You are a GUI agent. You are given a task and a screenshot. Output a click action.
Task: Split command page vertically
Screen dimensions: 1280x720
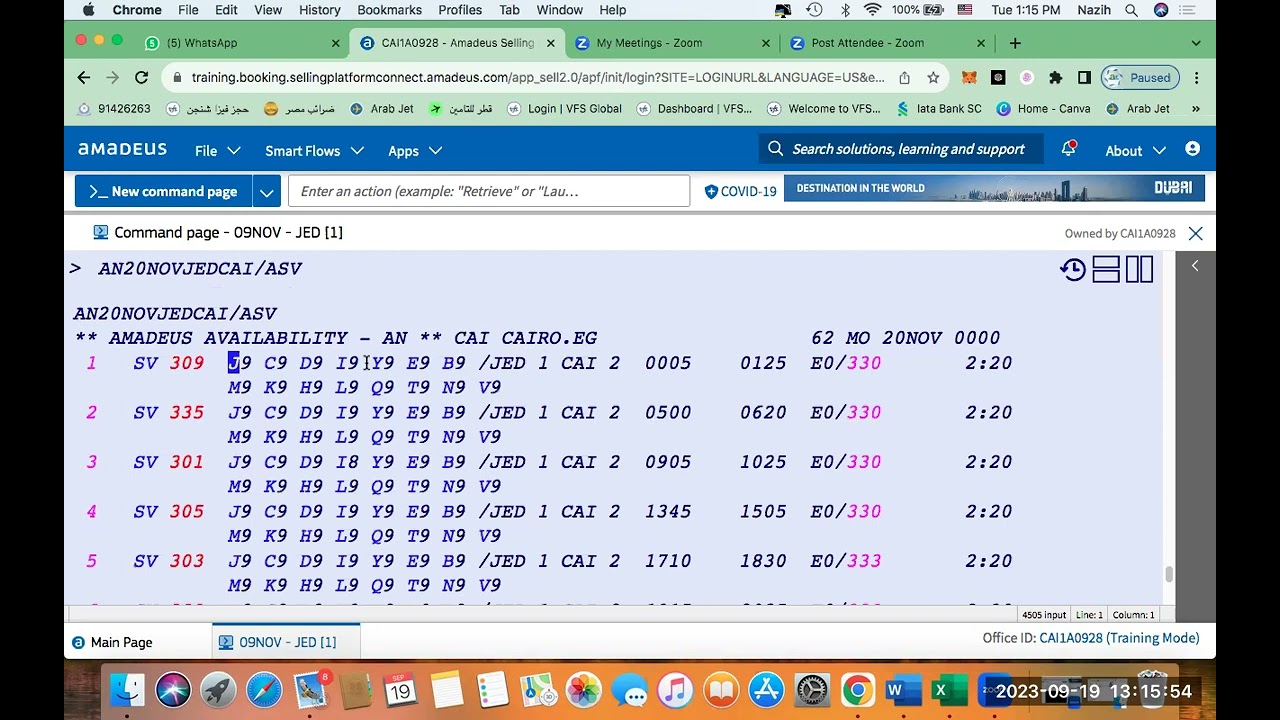(1140, 269)
